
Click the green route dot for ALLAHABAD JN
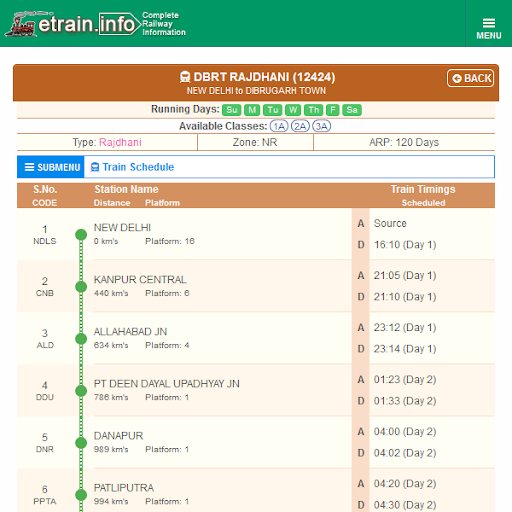coord(81,339)
